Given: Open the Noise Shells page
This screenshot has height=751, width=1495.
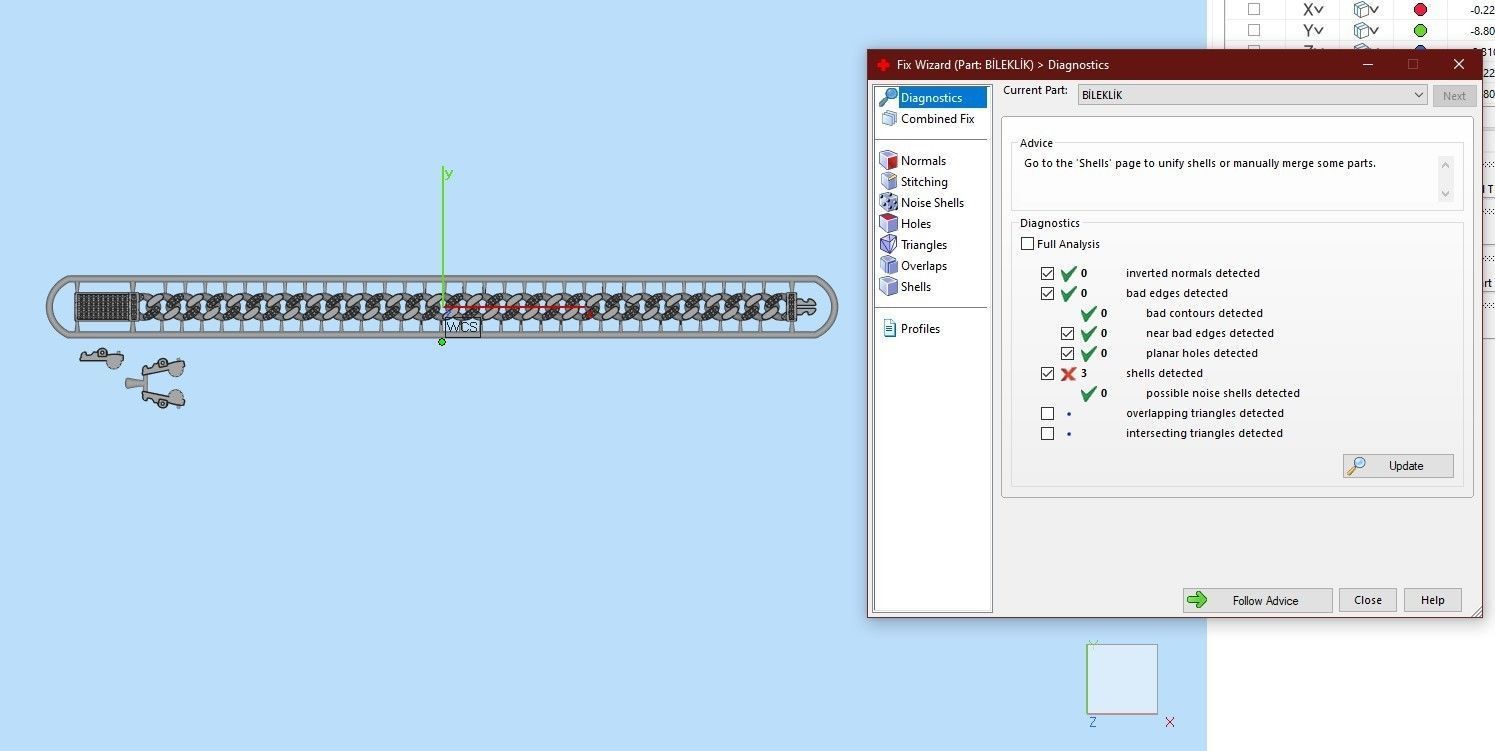Looking at the screenshot, I should (932, 203).
